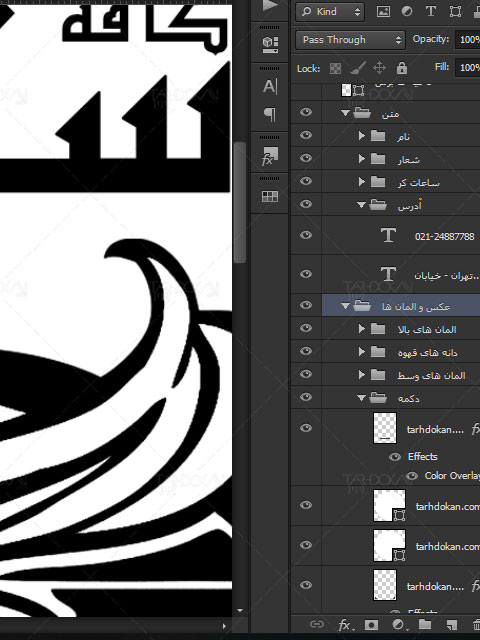Hide the آدرس group

(x=306, y=204)
